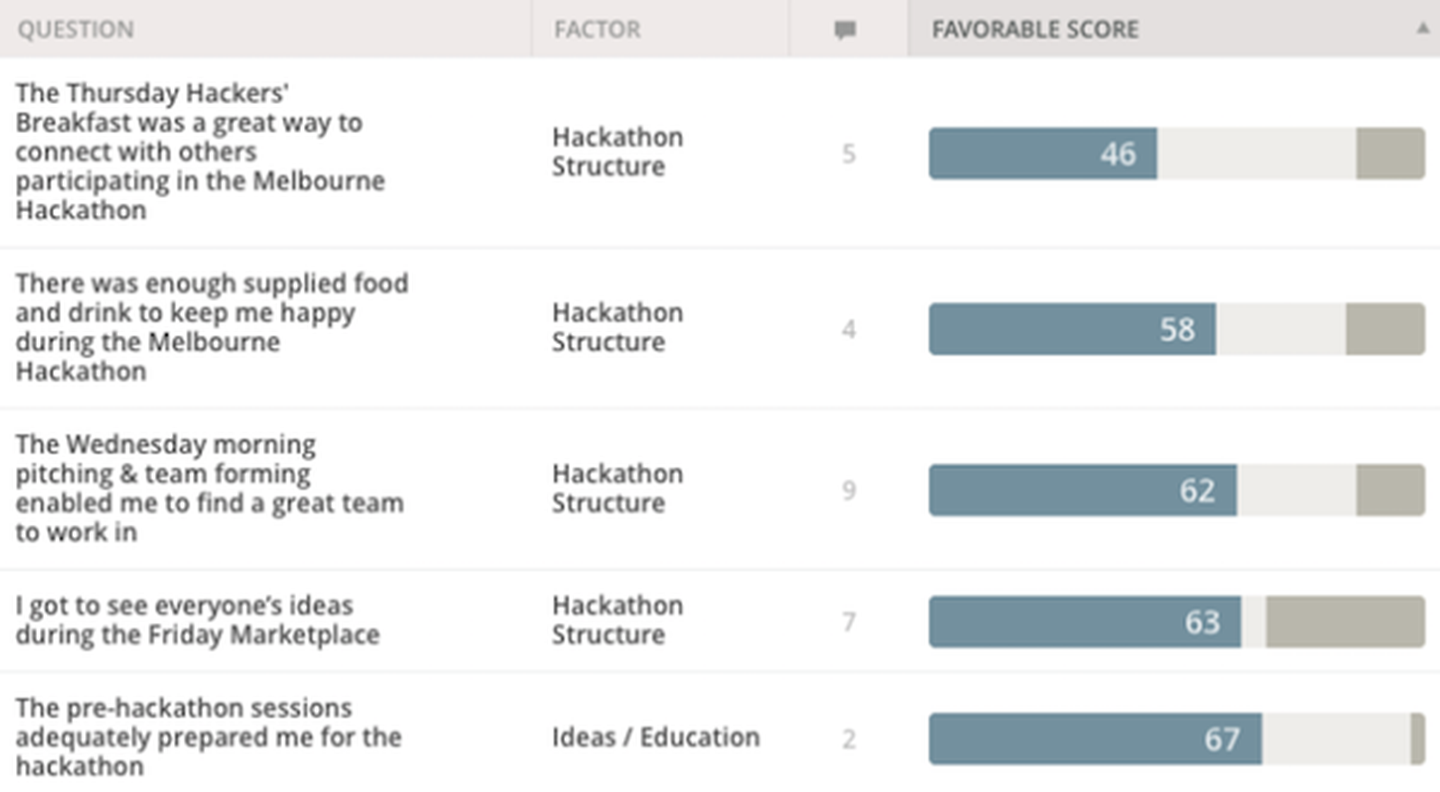The image size is (1440, 792).
Task: Open the Thursday Hackers' Breakfast question
Action: pos(200,152)
